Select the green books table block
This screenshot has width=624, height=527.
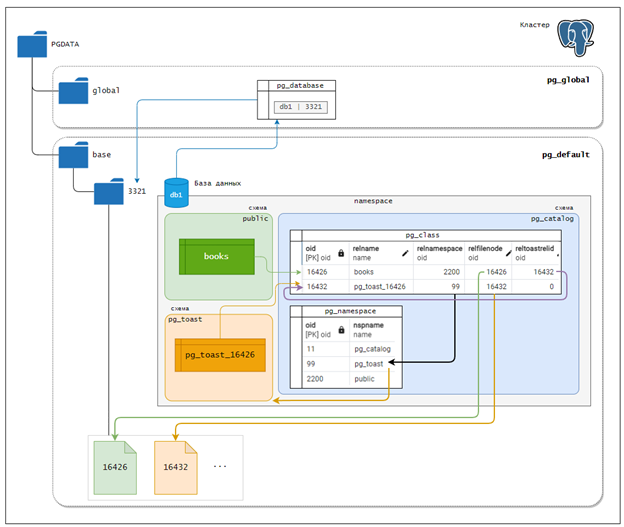pos(217,257)
